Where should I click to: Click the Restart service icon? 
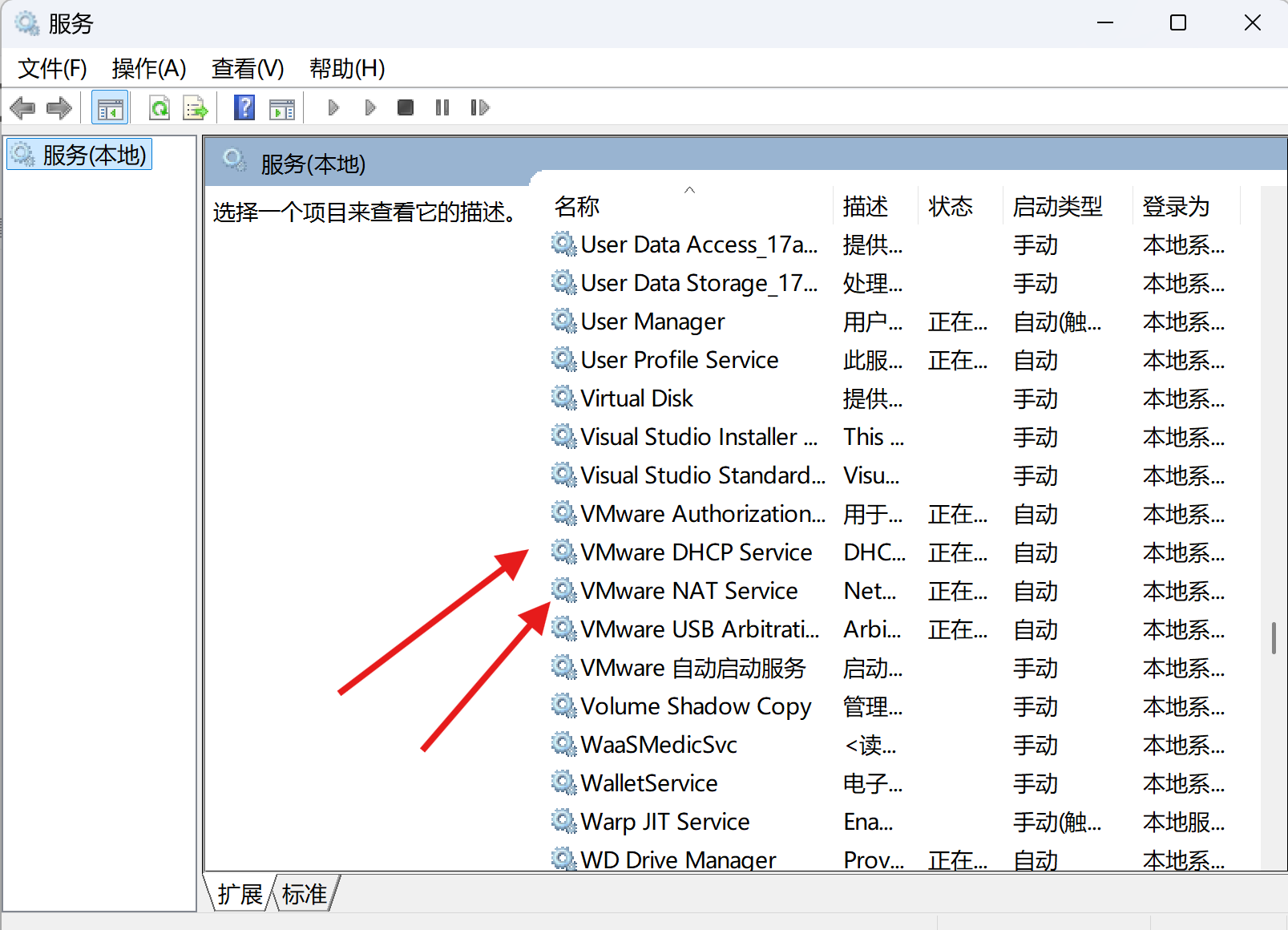point(480,107)
